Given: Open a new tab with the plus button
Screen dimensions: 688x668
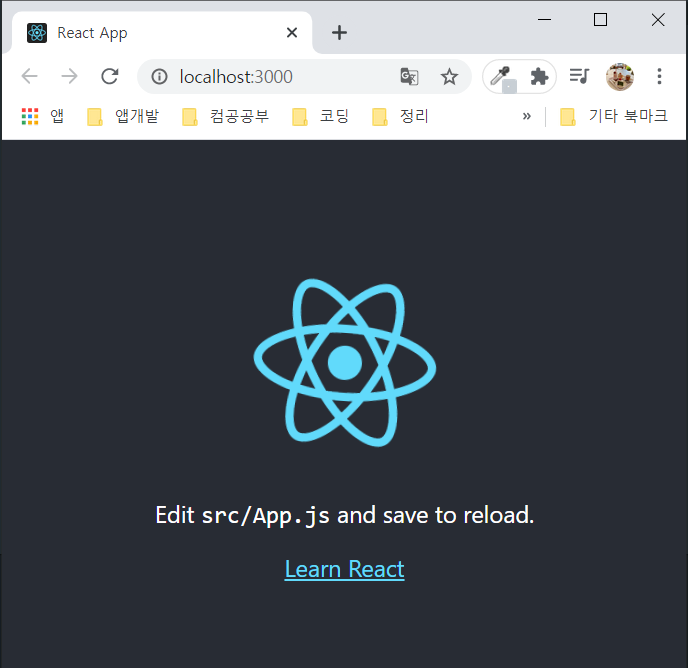Looking at the screenshot, I should pyautogui.click(x=339, y=32).
